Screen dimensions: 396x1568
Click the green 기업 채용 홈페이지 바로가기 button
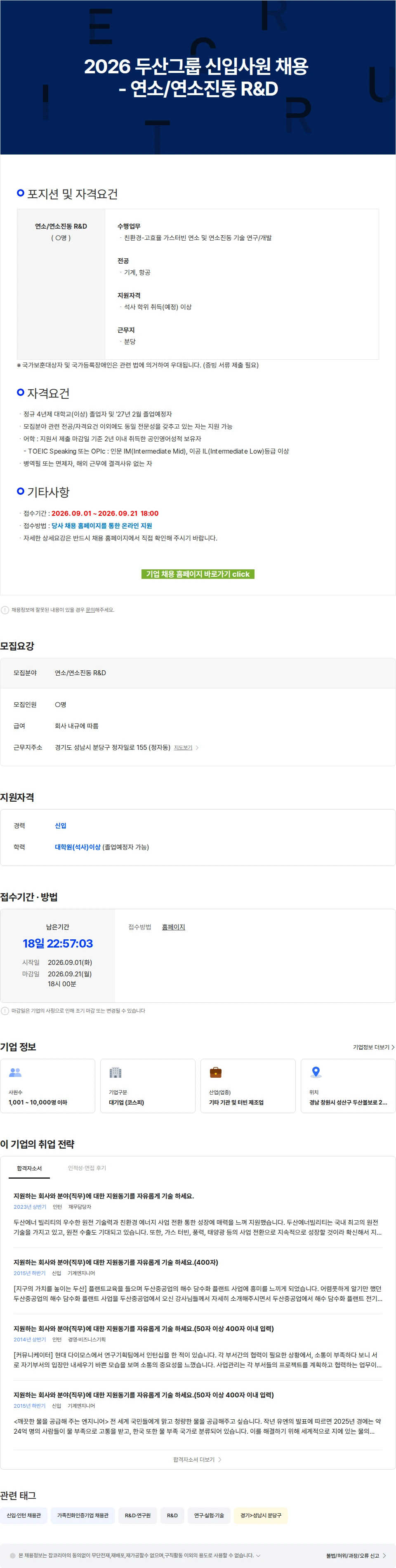(x=198, y=573)
